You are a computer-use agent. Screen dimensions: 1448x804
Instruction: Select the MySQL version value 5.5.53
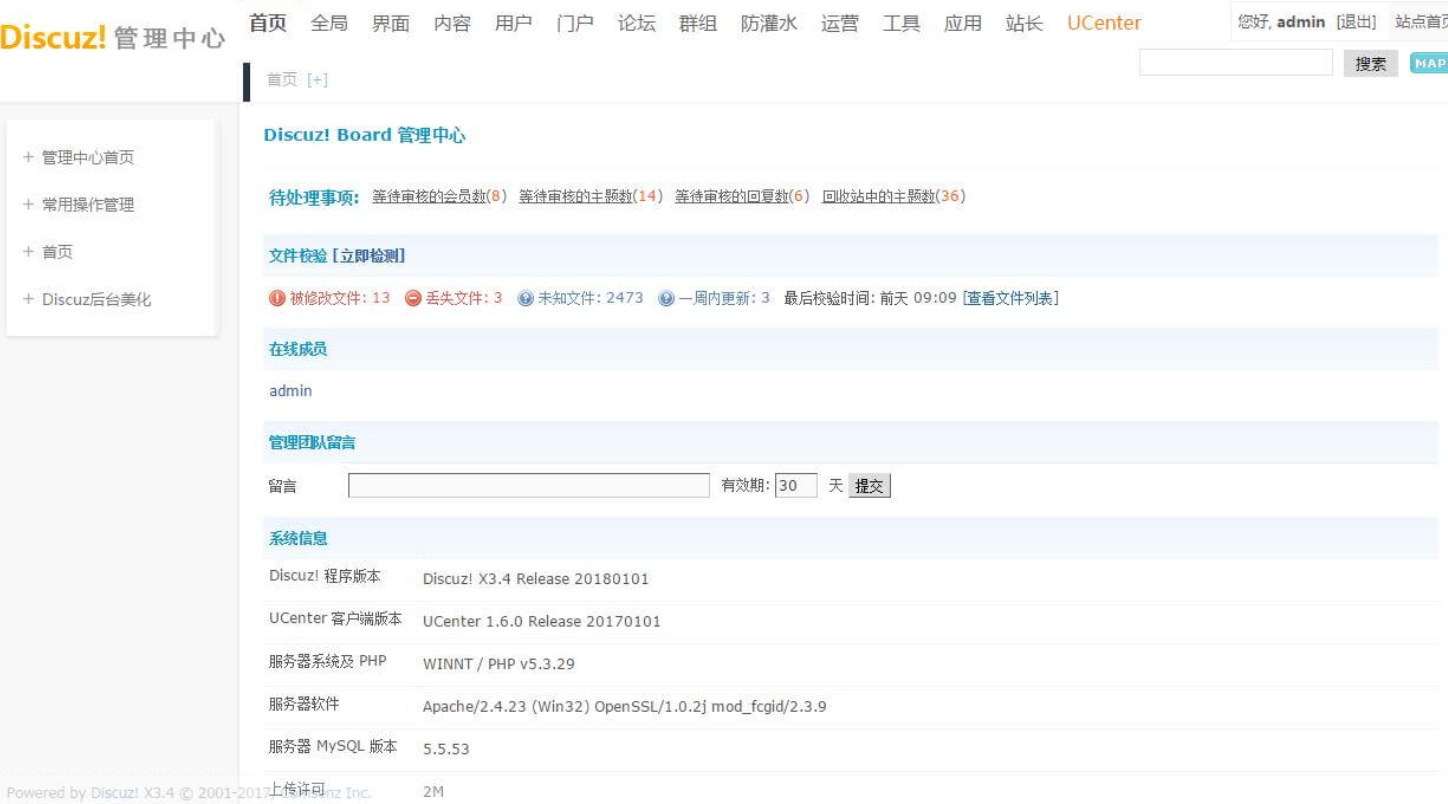pyautogui.click(x=446, y=749)
